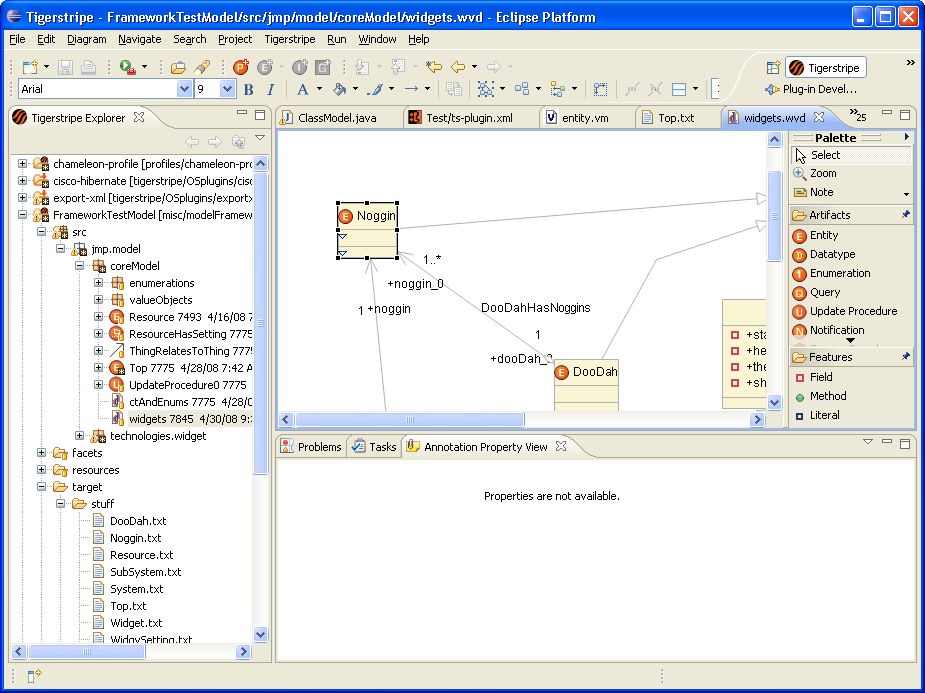
Task: Open the Arial font name dropdown
Action: pyautogui.click(x=184, y=89)
